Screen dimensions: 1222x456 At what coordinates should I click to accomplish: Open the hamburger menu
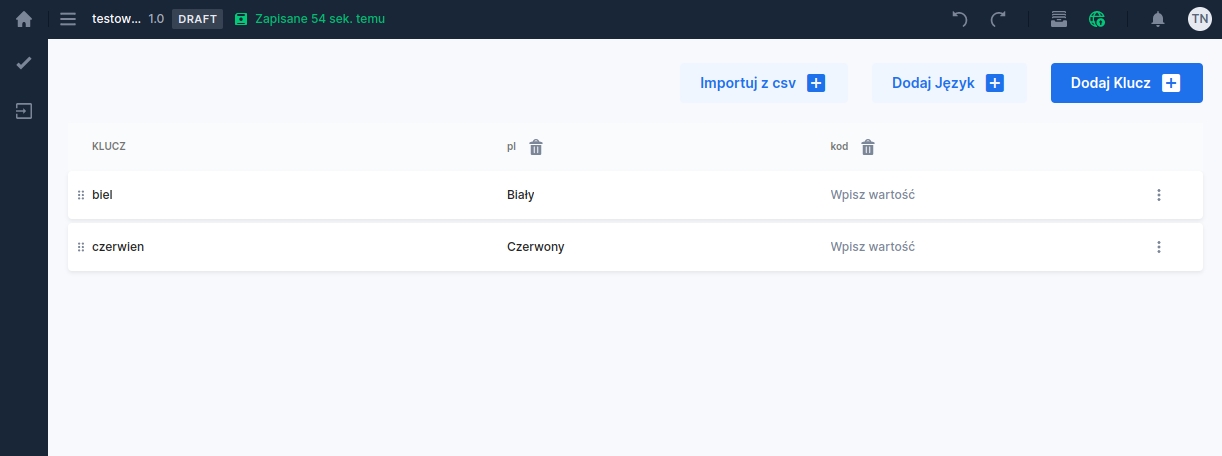coord(68,19)
